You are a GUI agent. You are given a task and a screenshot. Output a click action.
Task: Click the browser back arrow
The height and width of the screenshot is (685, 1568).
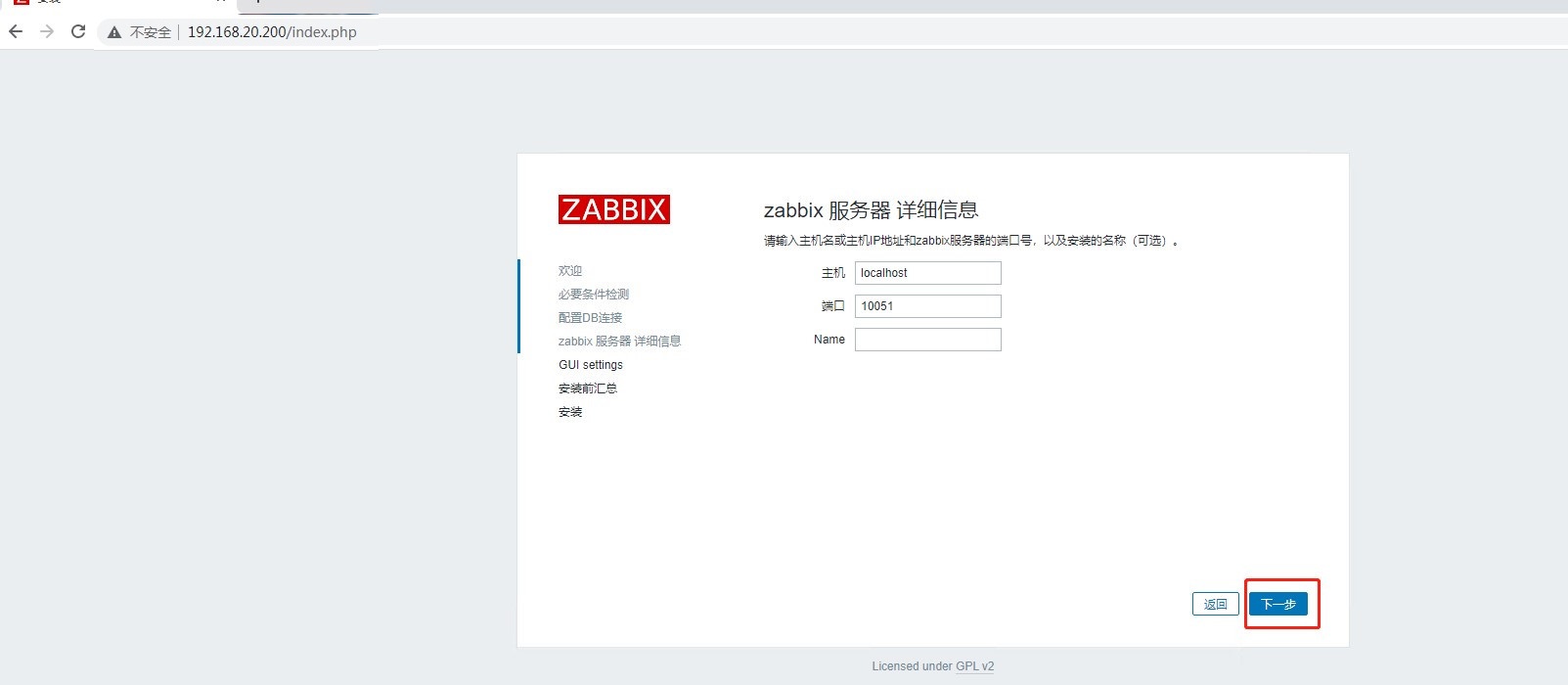click(16, 31)
